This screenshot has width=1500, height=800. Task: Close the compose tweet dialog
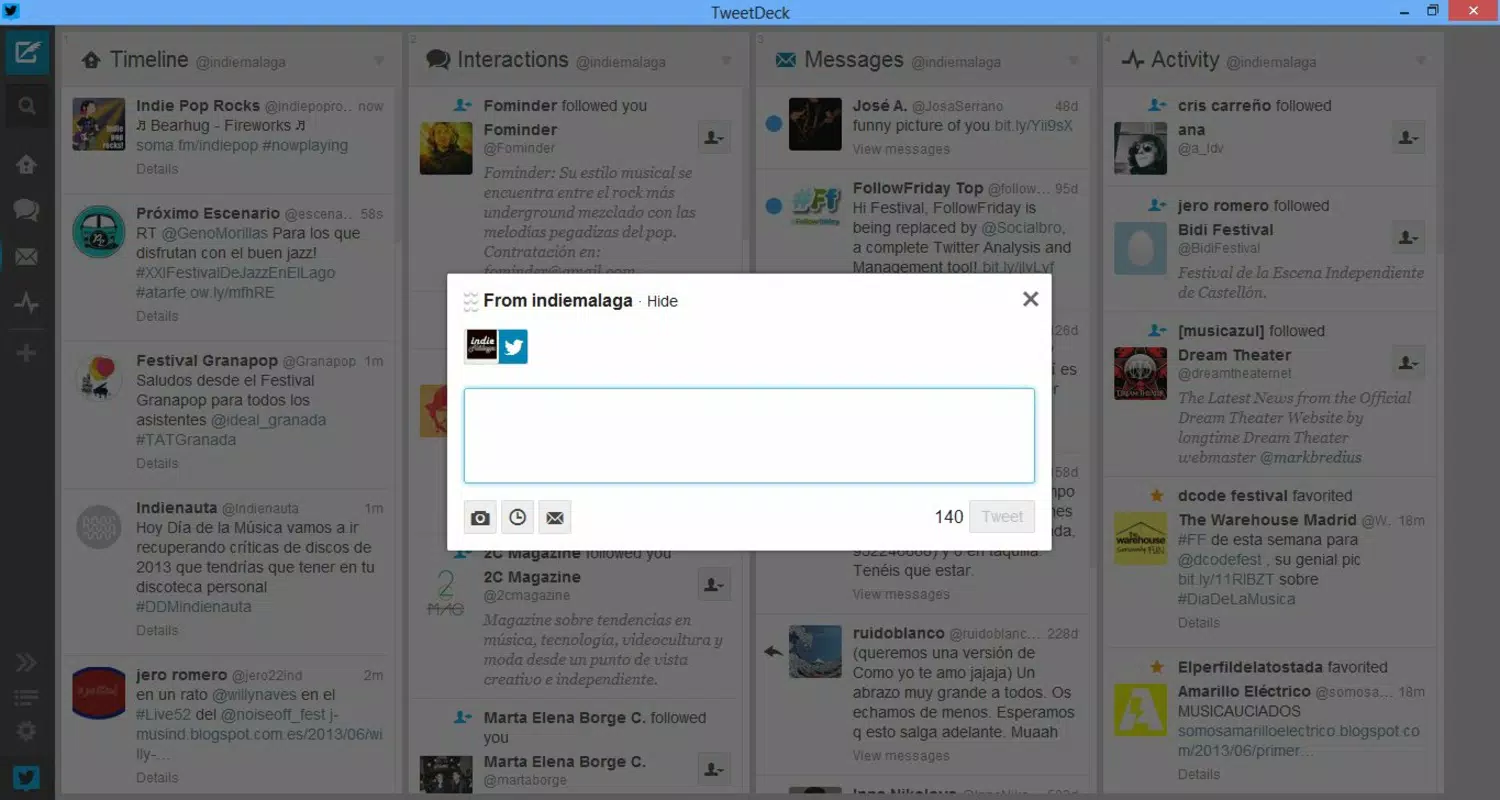[1031, 299]
